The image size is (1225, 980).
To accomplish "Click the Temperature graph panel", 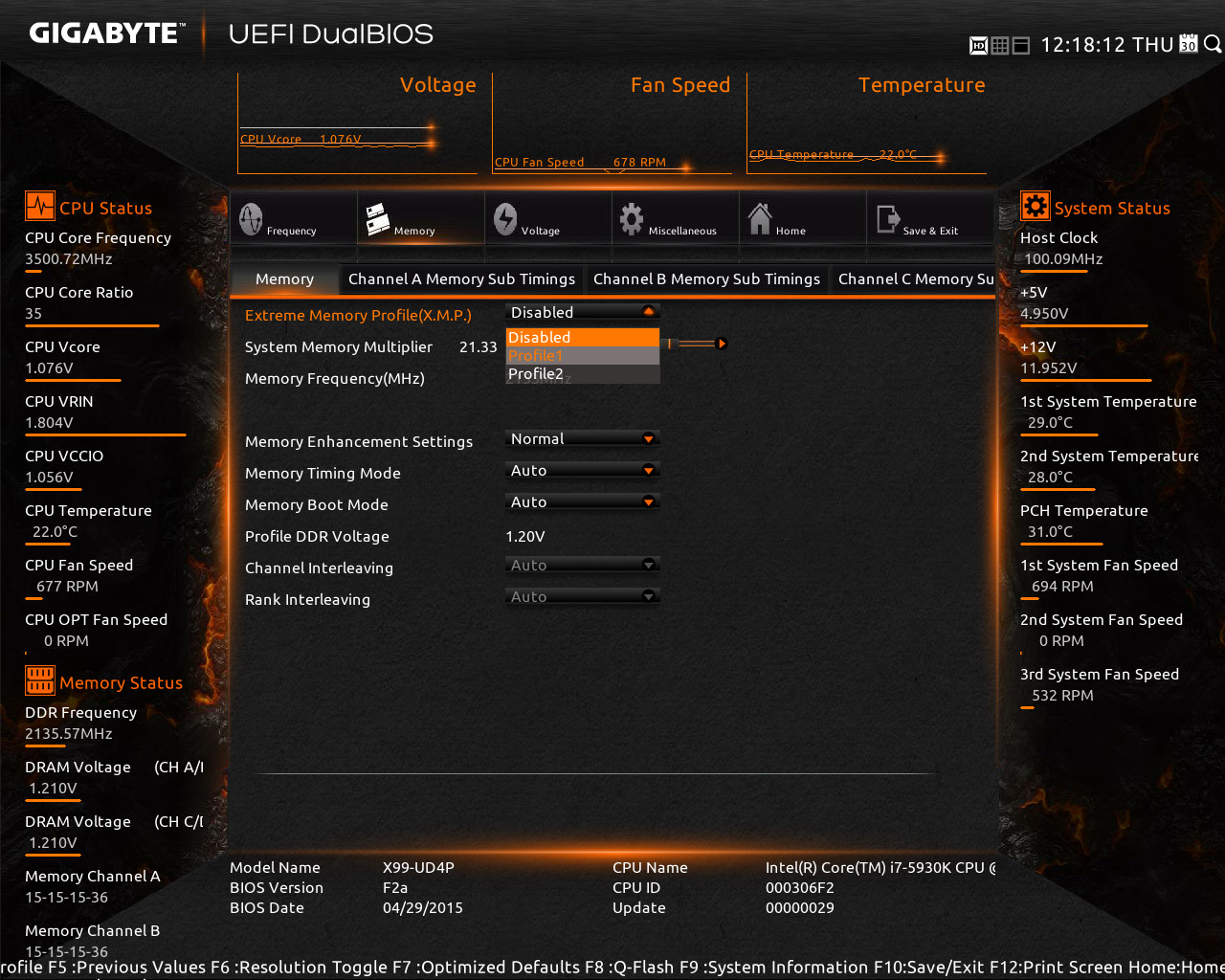I will pos(867,123).
